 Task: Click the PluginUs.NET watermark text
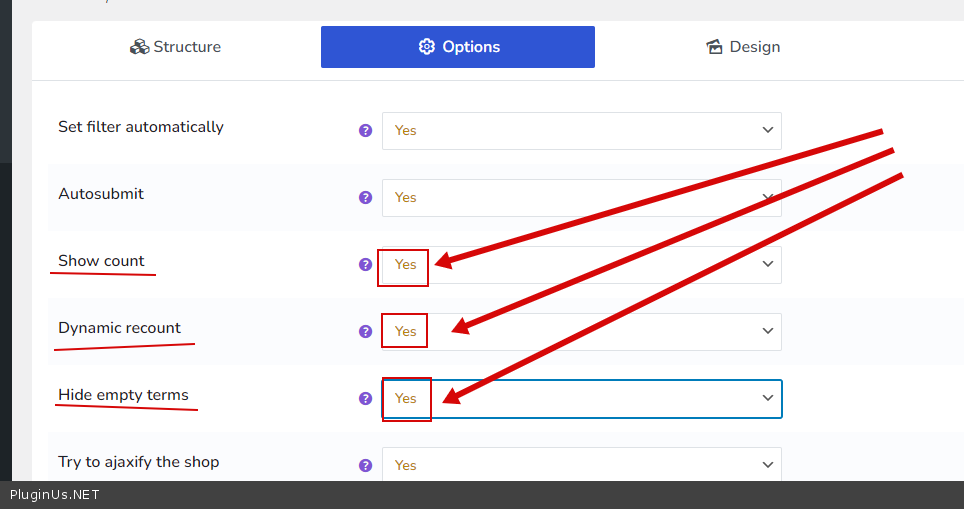55,495
